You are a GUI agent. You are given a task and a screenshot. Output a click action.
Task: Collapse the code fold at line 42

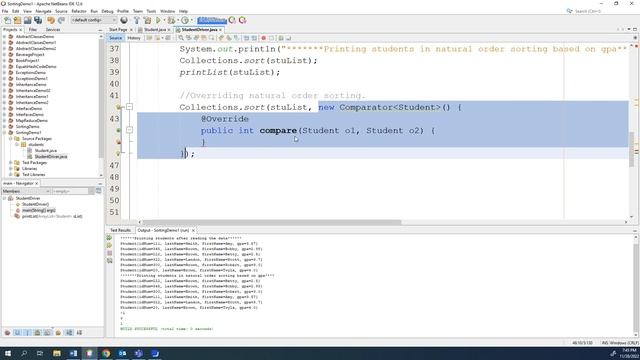129,107
